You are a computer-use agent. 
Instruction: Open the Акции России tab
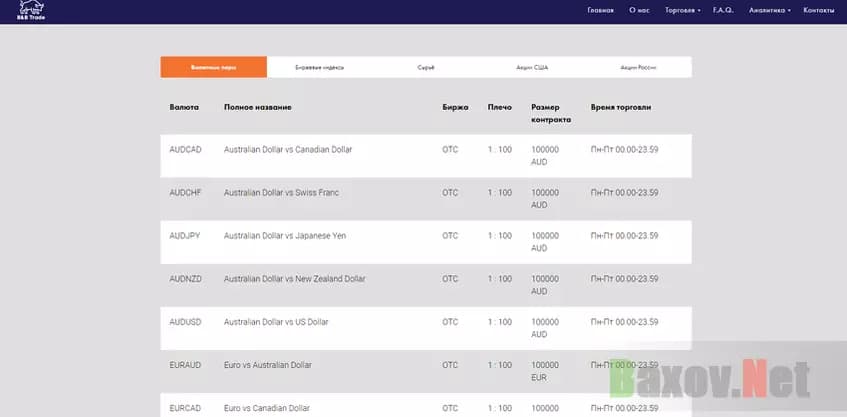[x=638, y=67]
